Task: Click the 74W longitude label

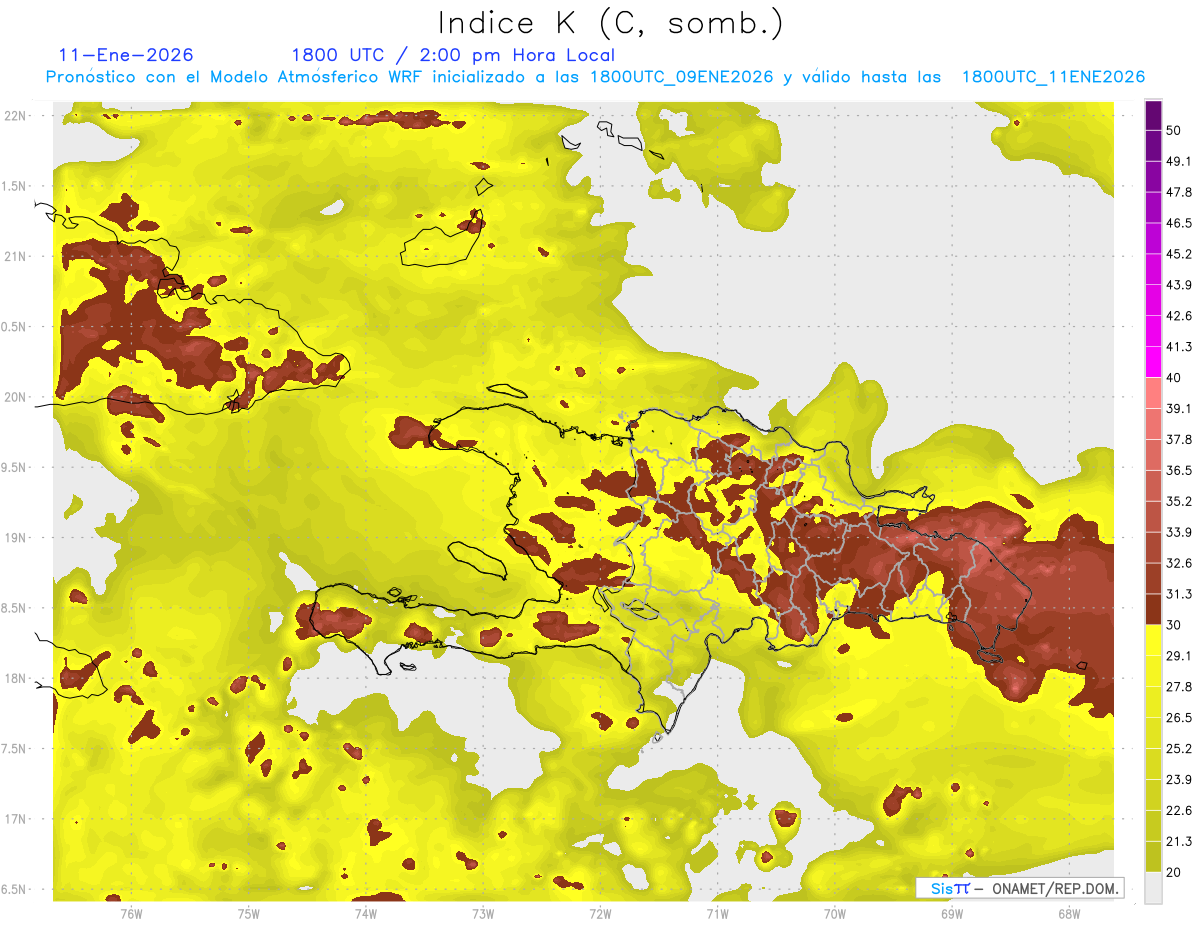Action: [x=366, y=914]
